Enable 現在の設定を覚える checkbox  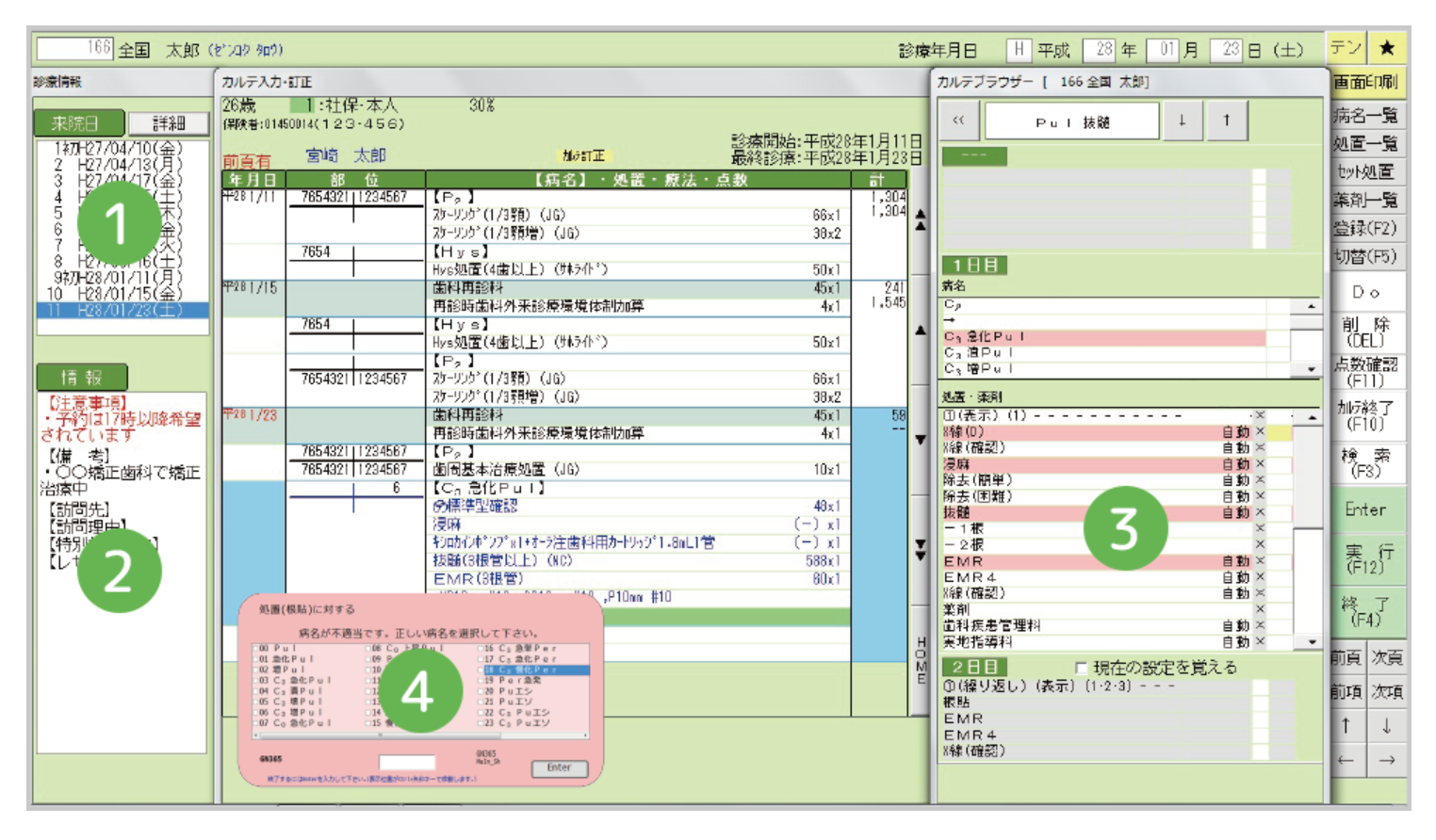click(1081, 668)
